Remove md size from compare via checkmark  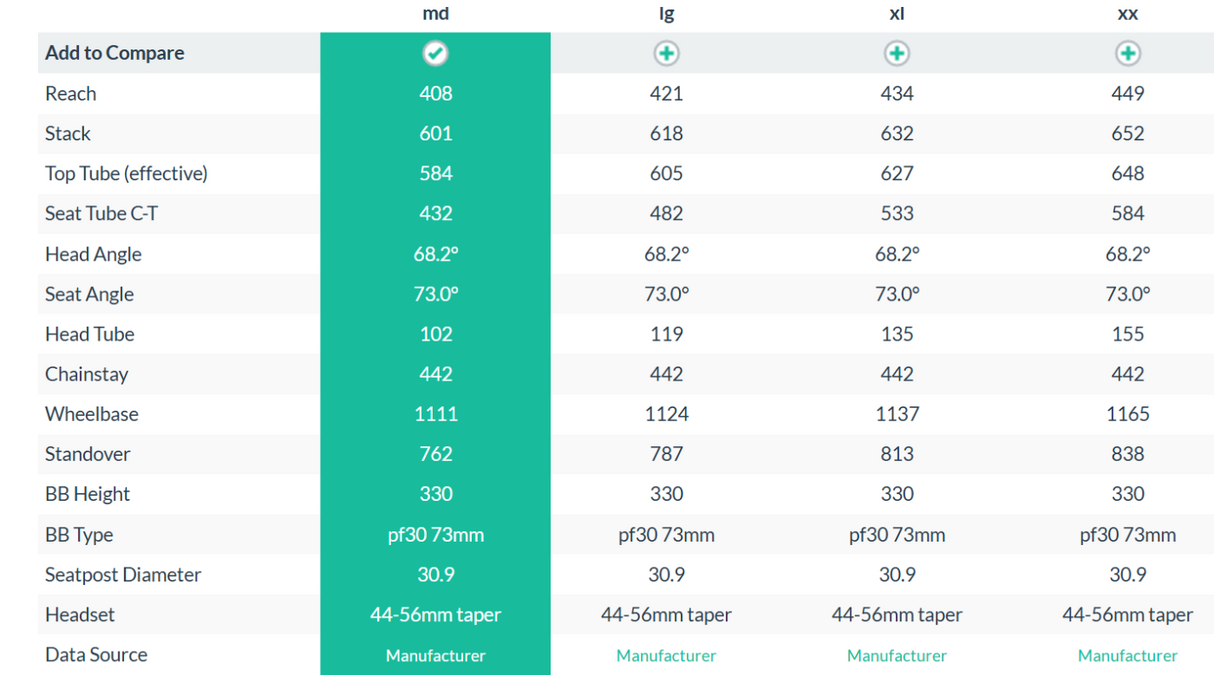click(x=435, y=53)
